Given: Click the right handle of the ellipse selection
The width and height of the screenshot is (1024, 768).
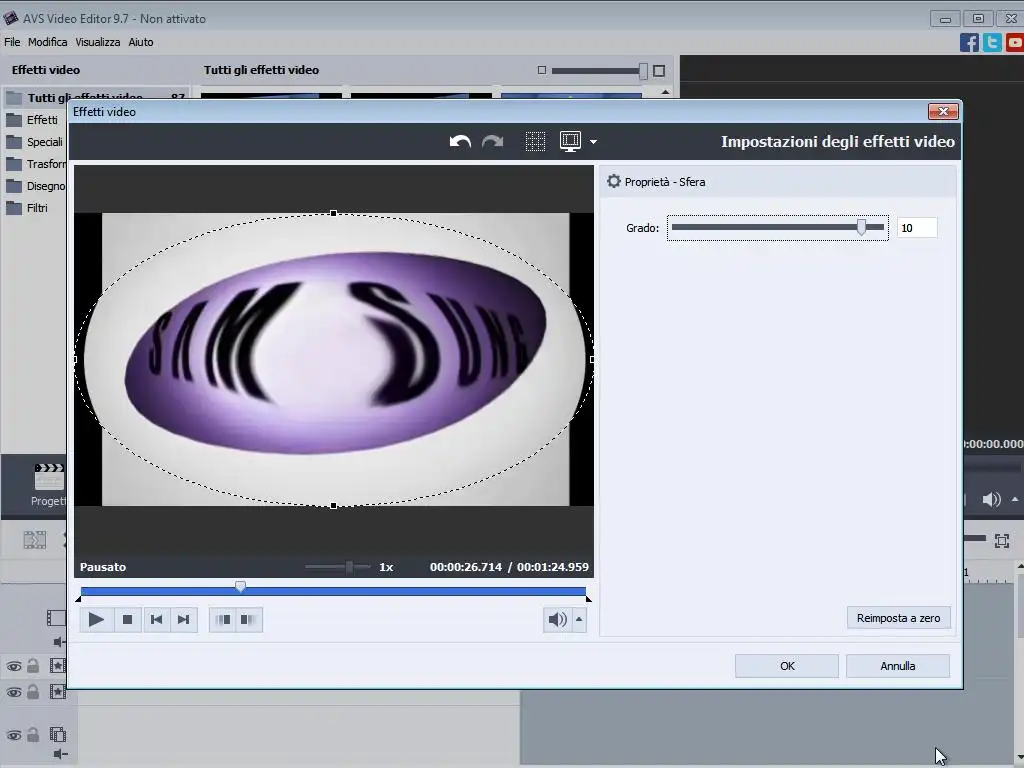Looking at the screenshot, I should coord(592,359).
